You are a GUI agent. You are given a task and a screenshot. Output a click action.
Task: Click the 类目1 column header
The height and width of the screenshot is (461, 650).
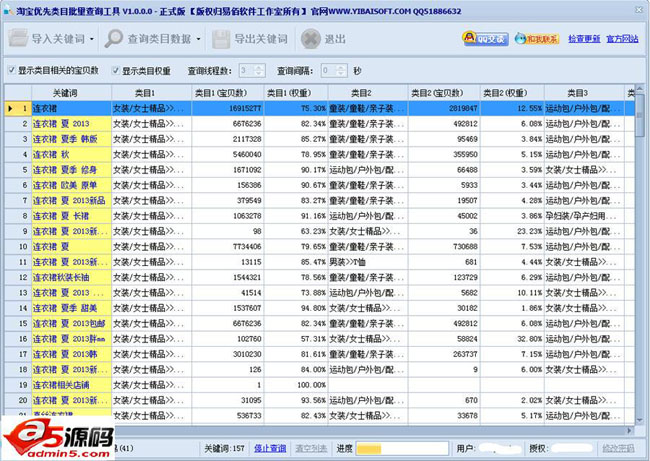(151, 93)
